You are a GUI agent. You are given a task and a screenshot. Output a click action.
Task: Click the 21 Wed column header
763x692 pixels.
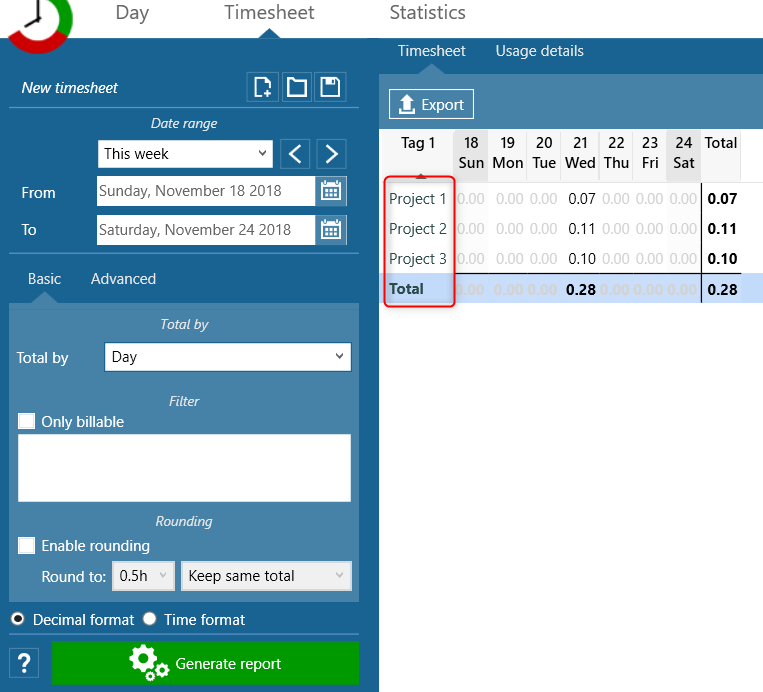[580, 153]
